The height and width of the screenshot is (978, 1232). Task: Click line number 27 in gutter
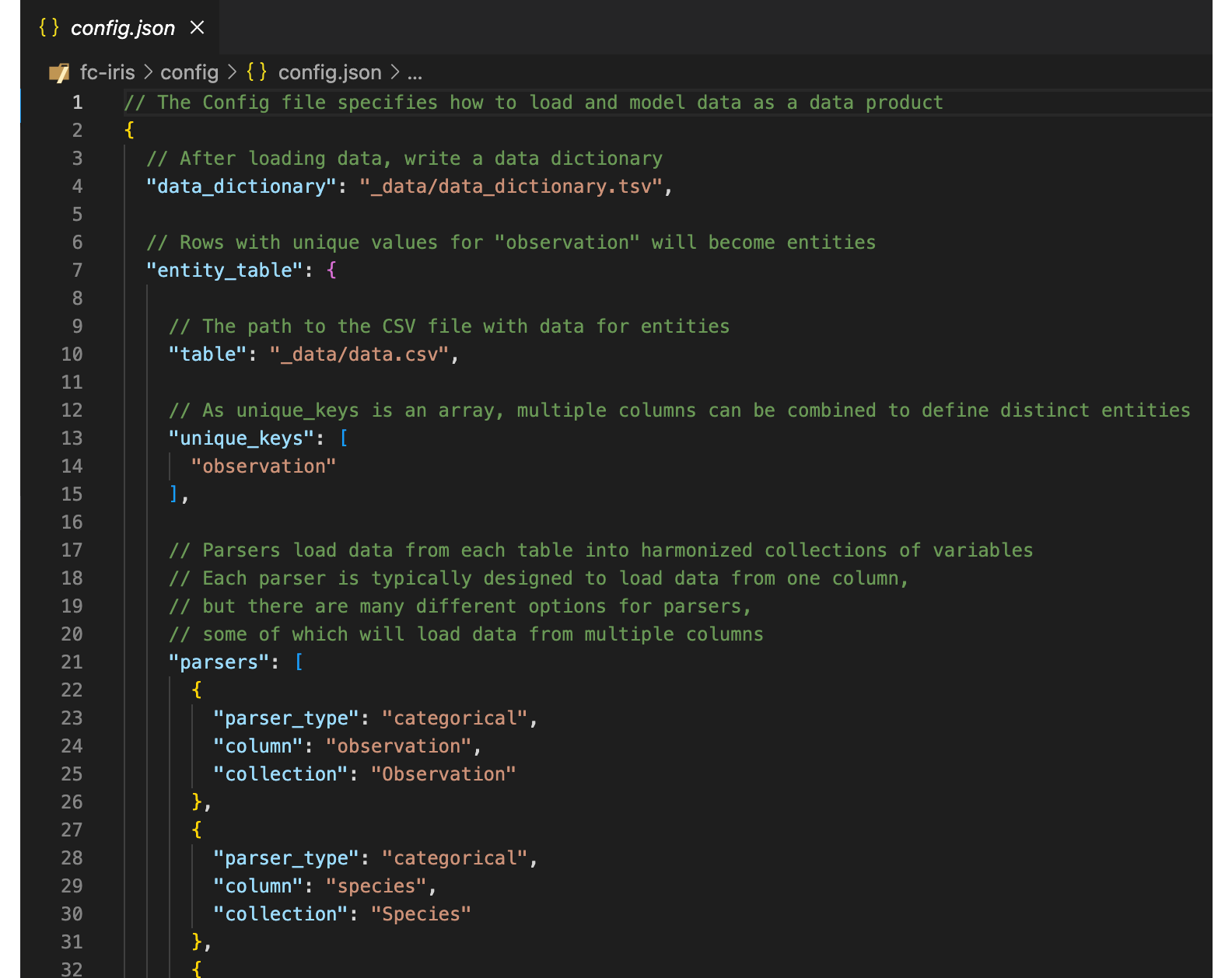(x=72, y=830)
